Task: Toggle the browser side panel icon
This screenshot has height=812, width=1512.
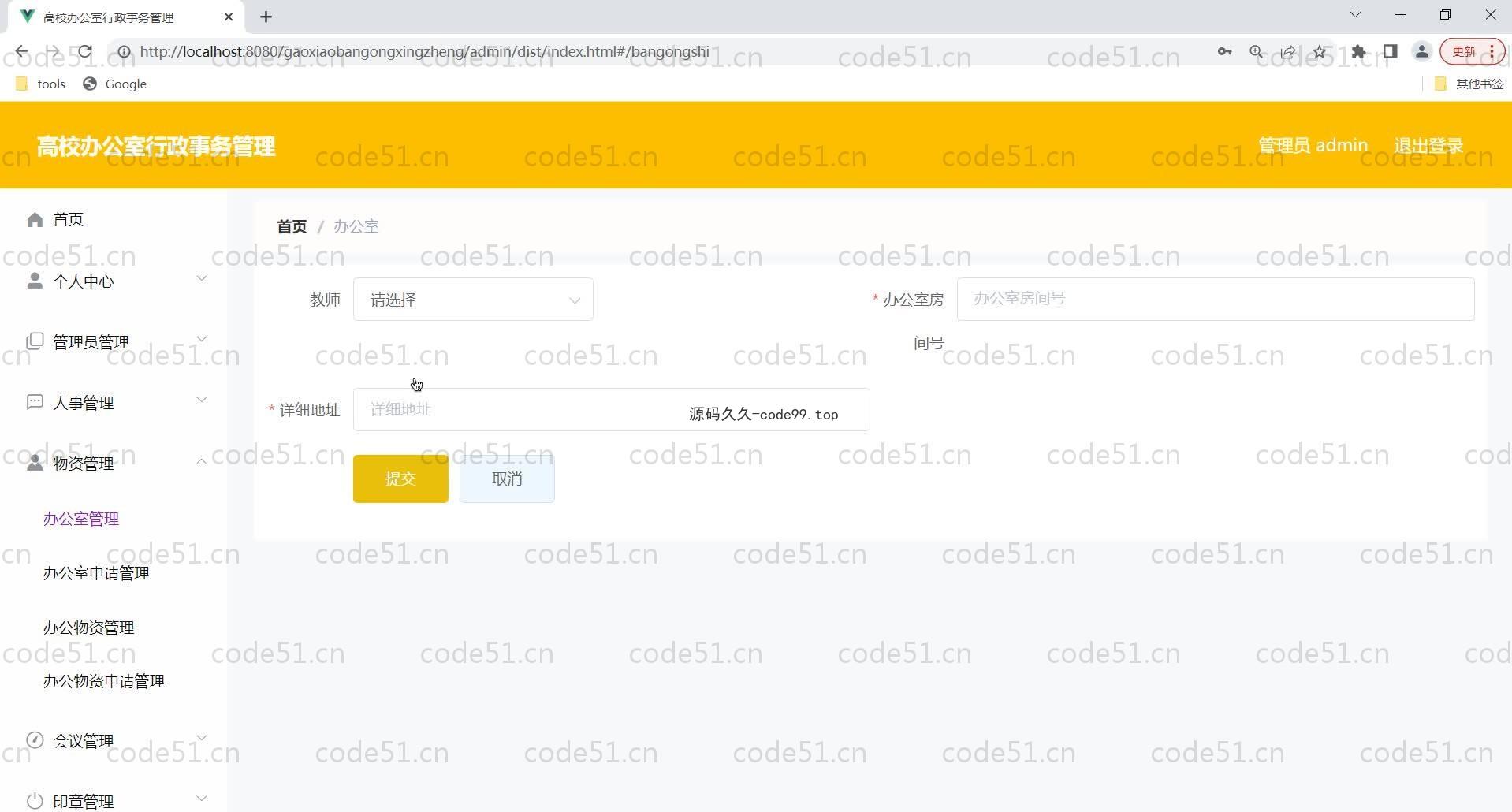Action: click(x=1390, y=52)
